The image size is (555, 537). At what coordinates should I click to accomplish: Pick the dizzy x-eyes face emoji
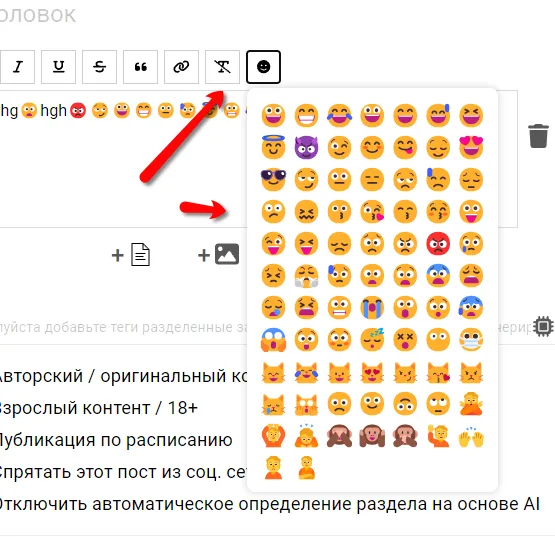click(405, 339)
